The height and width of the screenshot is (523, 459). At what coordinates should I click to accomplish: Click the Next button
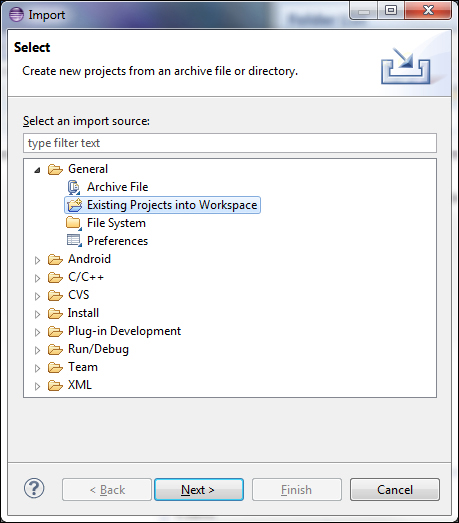click(199, 490)
